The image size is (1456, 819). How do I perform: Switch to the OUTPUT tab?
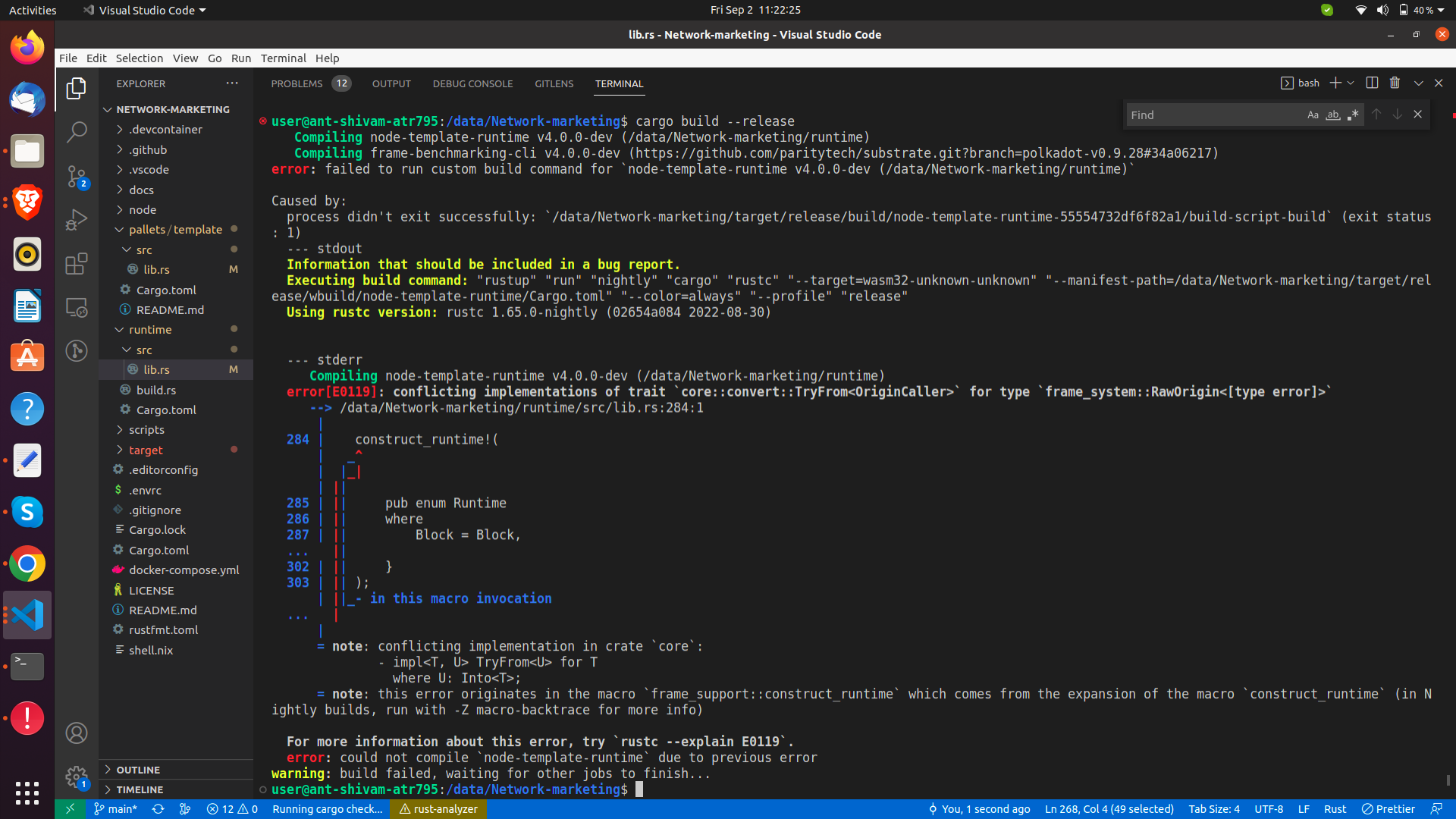391,83
